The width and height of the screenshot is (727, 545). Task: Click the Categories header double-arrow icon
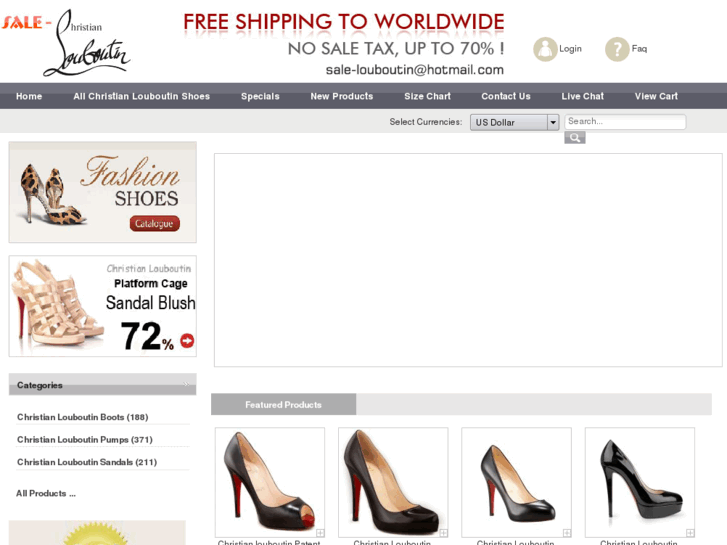[x=186, y=384]
